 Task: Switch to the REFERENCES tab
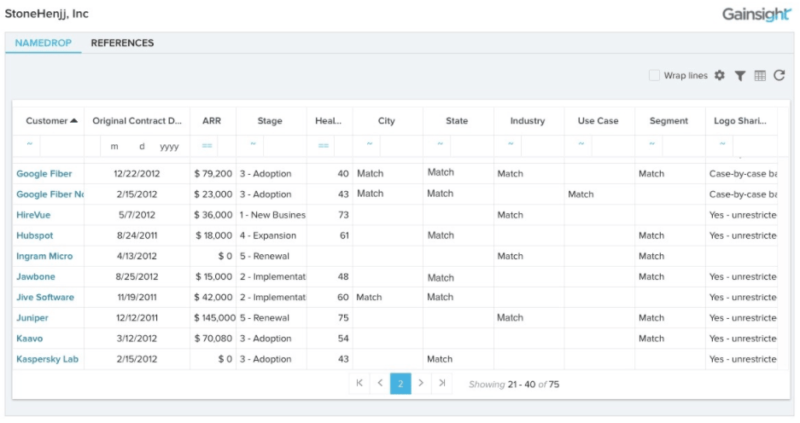tap(122, 43)
